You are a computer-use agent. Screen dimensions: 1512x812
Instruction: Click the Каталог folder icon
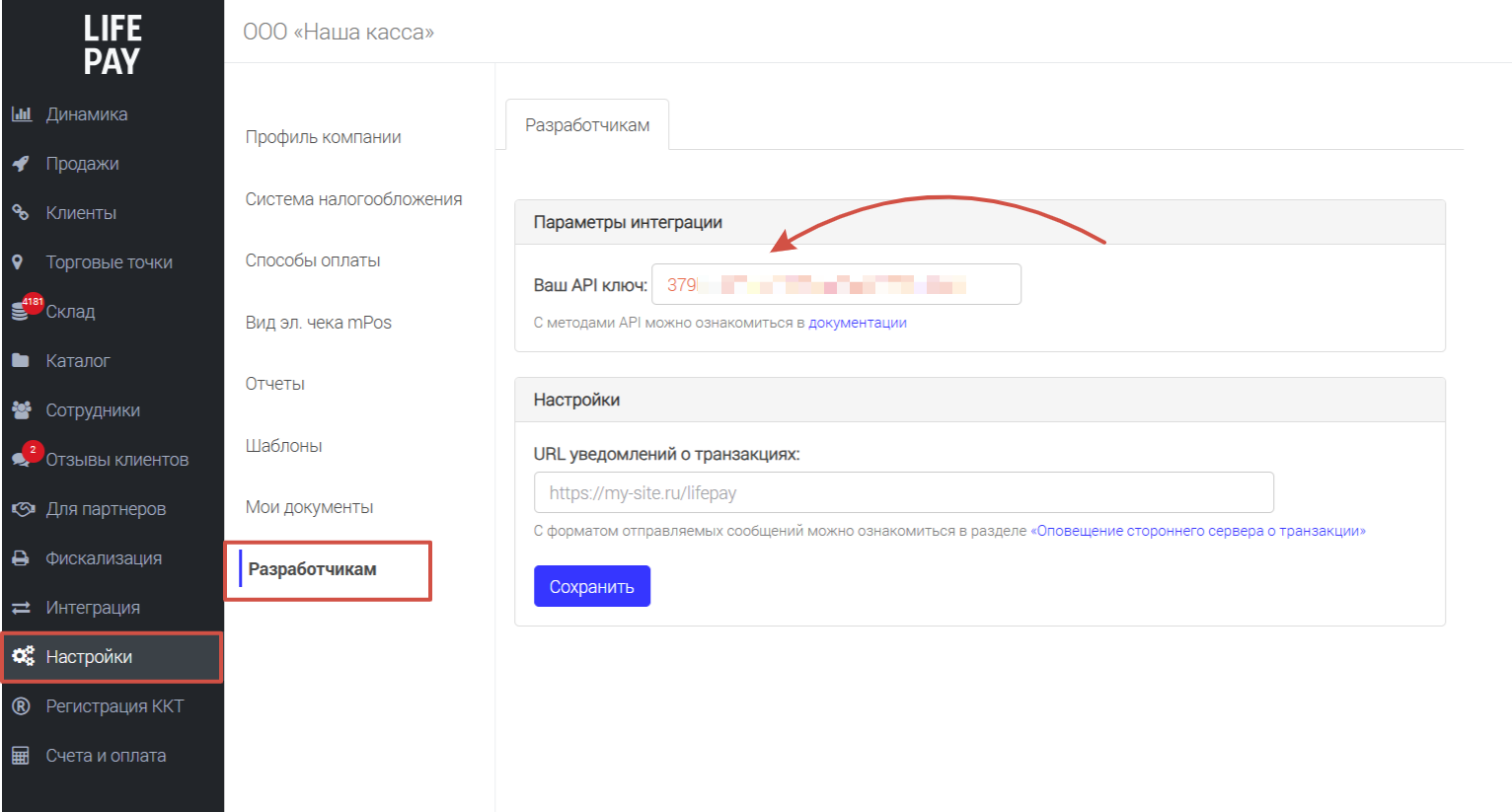click(21, 361)
